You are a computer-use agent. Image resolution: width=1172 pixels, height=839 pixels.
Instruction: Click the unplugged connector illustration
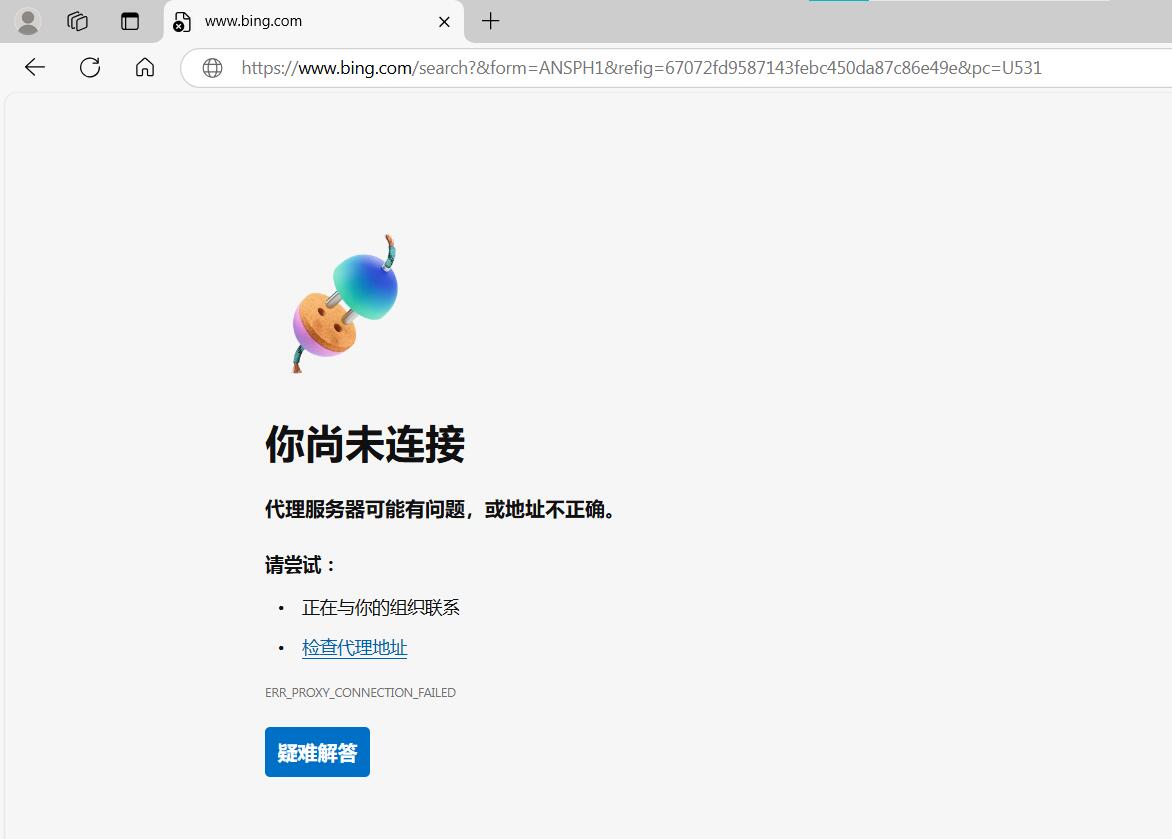(345, 304)
